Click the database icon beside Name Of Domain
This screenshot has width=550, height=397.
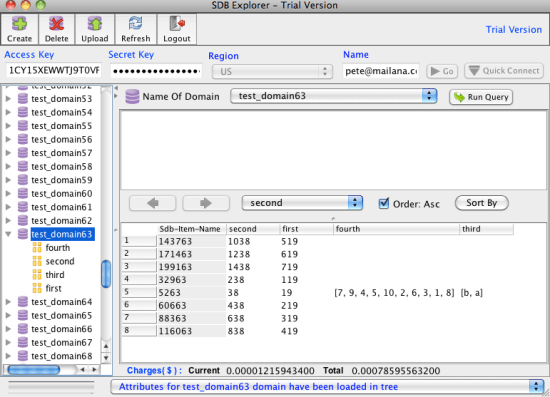coord(132,96)
